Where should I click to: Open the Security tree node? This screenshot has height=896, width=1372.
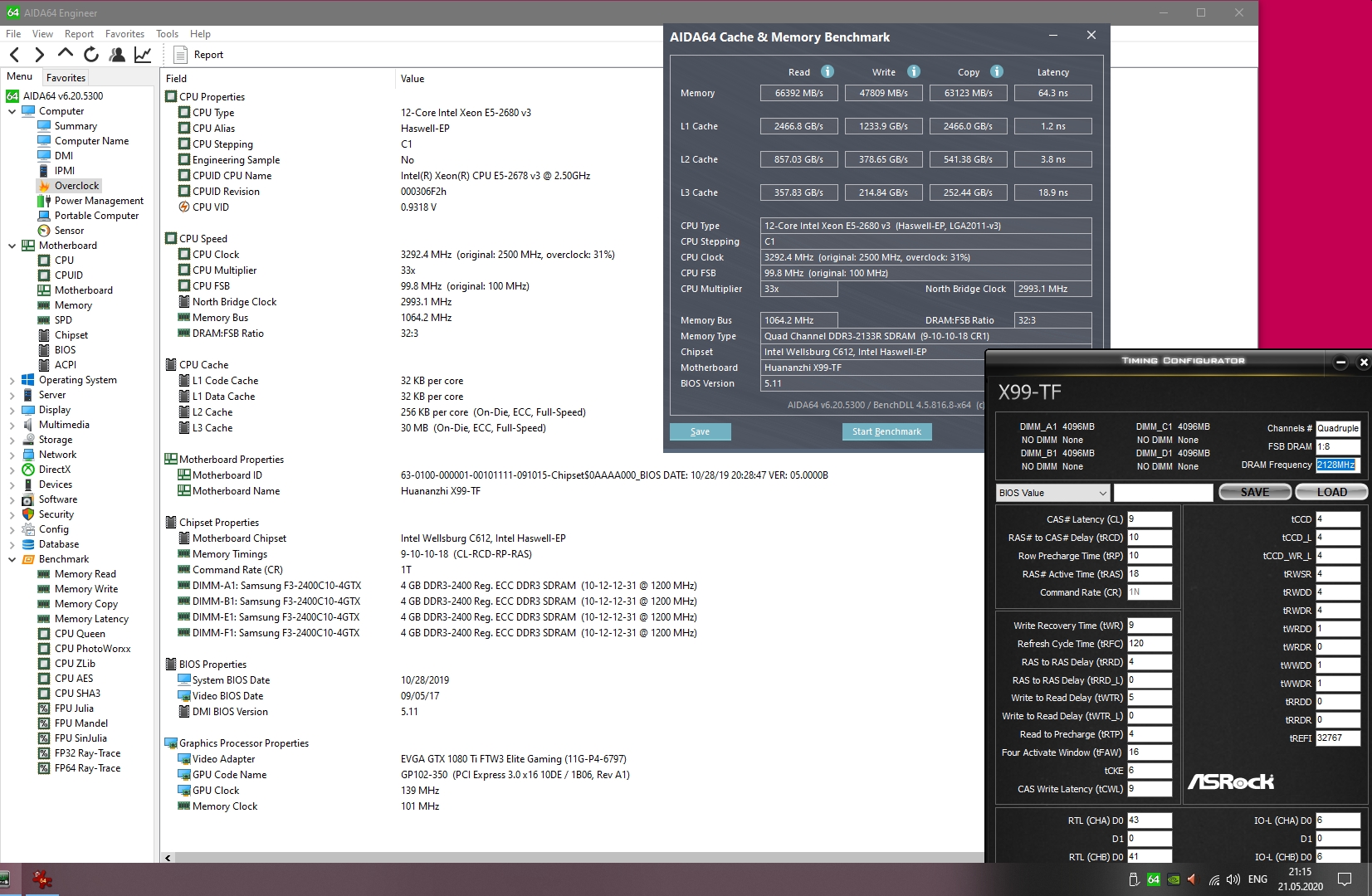coord(56,514)
